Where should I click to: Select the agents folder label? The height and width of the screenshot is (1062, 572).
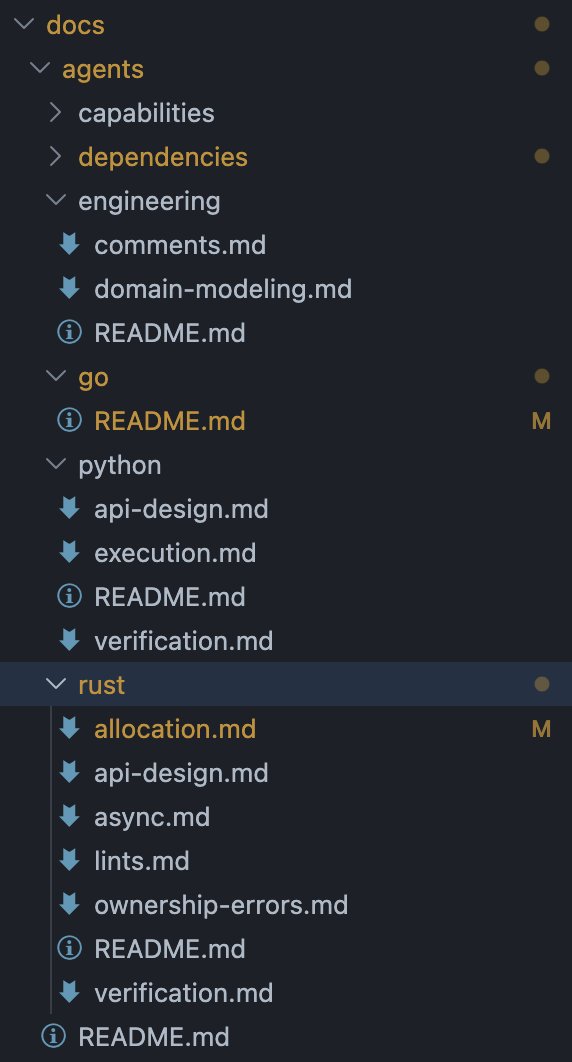pos(103,69)
